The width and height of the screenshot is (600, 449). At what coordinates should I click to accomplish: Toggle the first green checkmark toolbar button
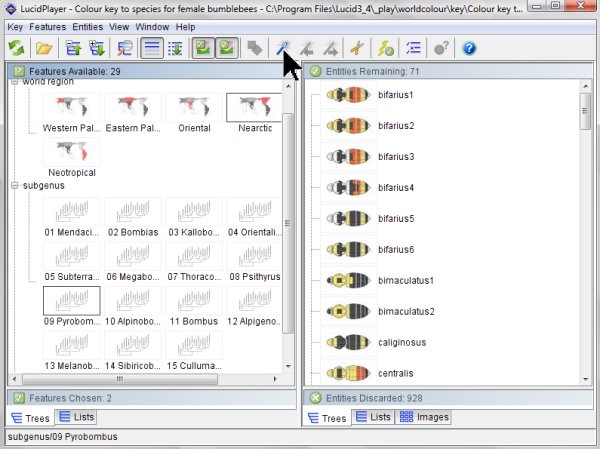pyautogui.click(x=203, y=48)
